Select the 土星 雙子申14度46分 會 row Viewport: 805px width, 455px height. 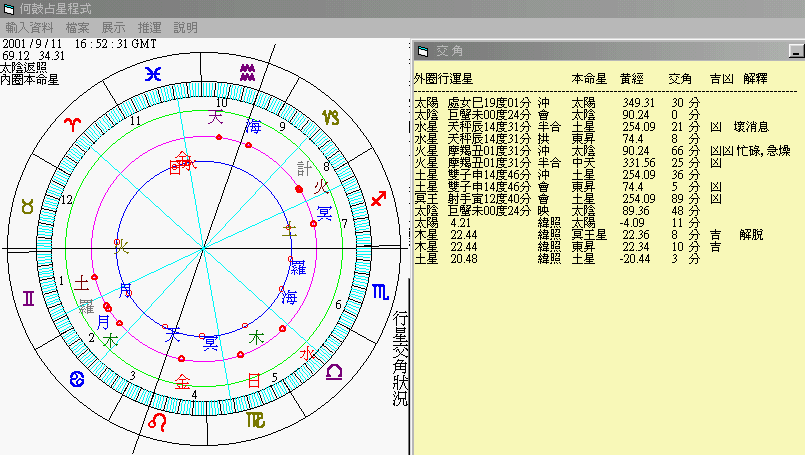[568, 187]
